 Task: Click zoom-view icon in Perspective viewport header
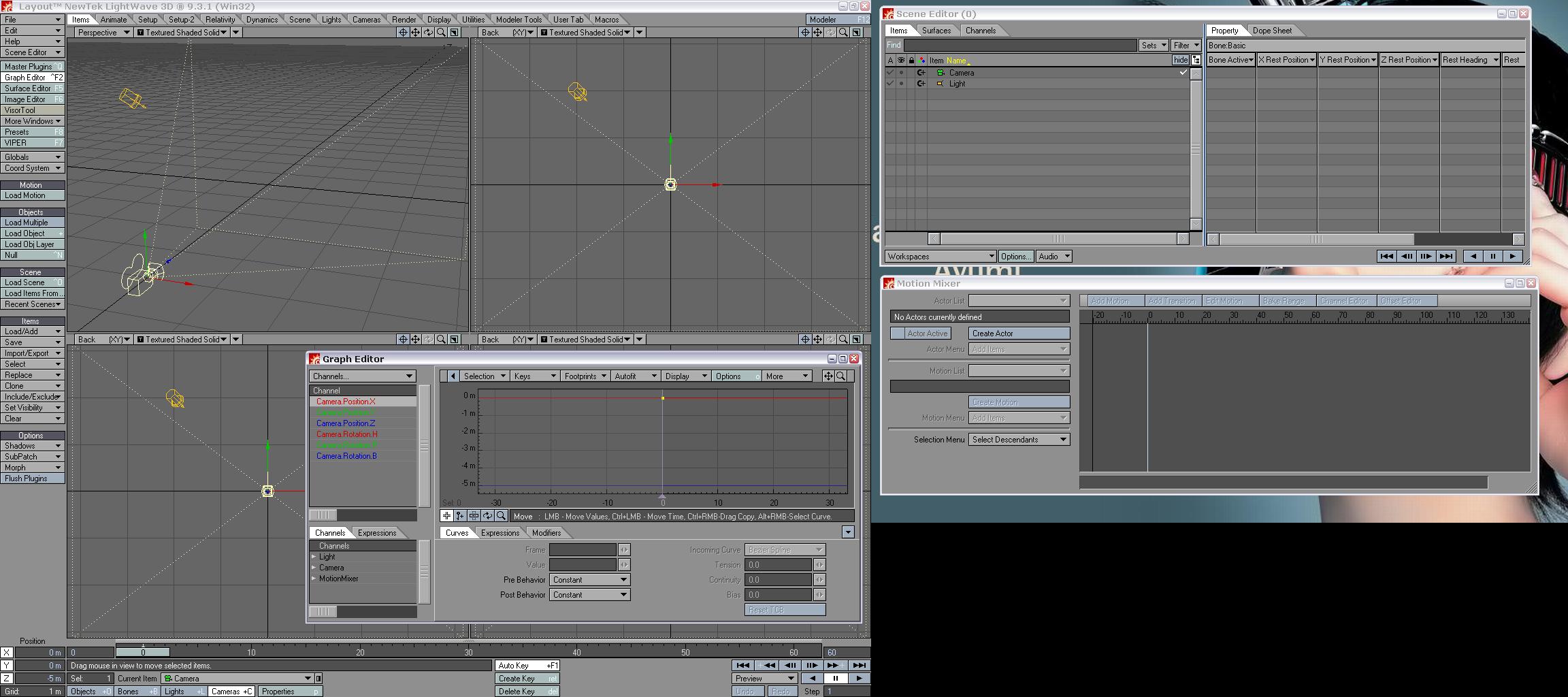[x=441, y=33]
